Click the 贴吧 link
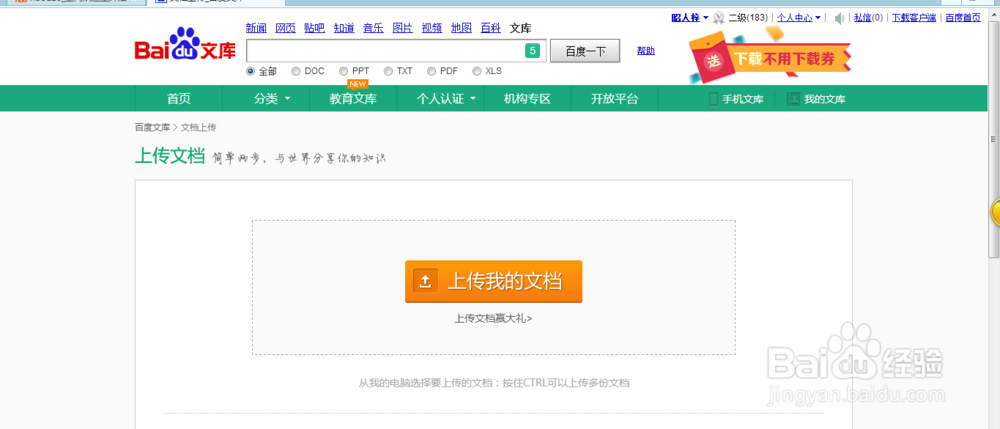 (x=314, y=27)
